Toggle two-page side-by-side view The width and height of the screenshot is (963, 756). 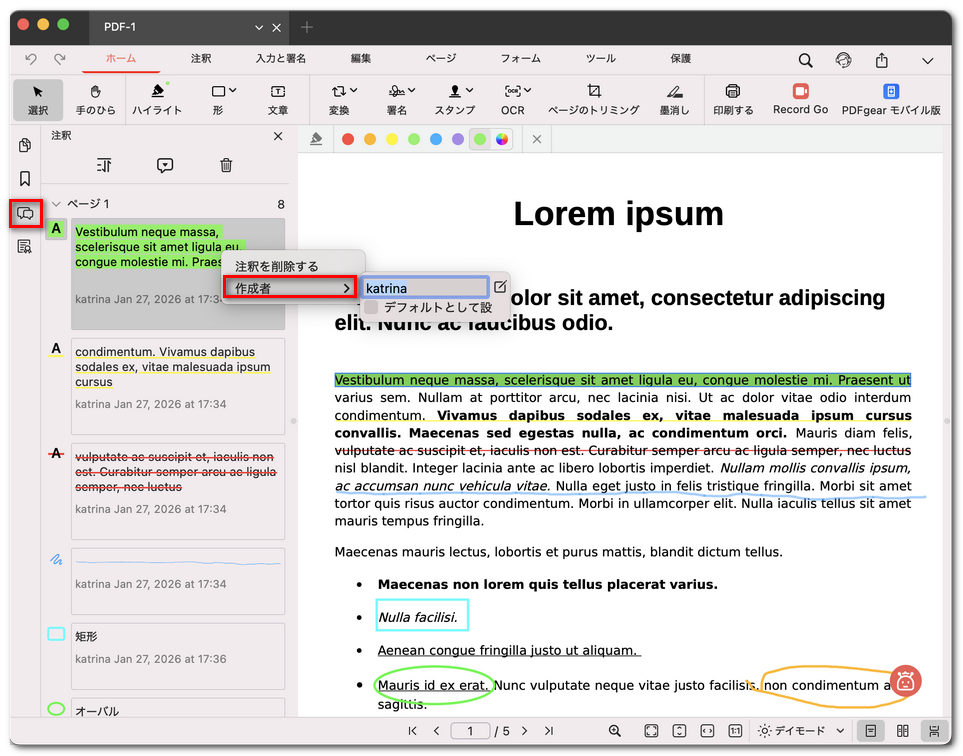[x=902, y=731]
